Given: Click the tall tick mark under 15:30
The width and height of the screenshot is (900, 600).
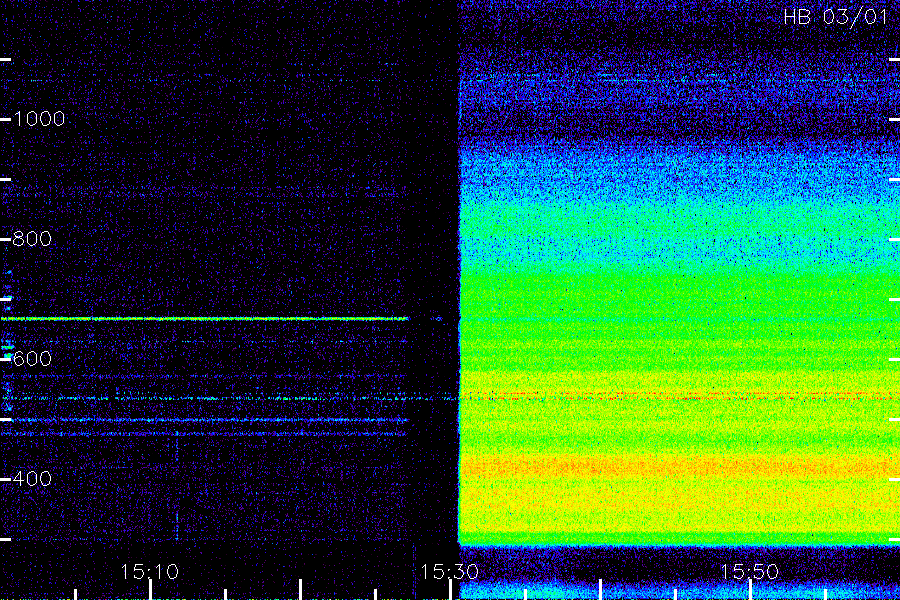Looking at the screenshot, I should pyautogui.click(x=450, y=590).
